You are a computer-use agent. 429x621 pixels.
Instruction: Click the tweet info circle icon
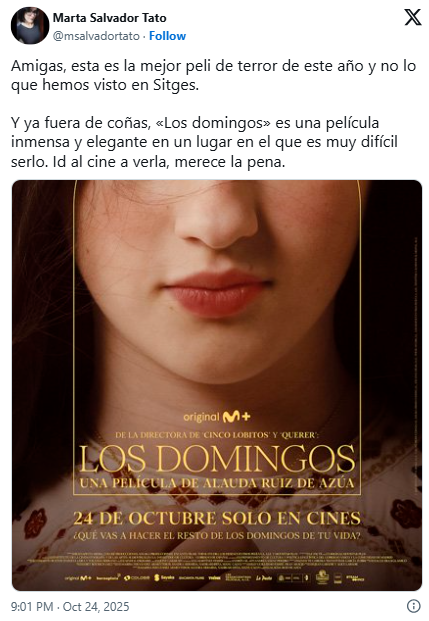[x=414, y=606]
